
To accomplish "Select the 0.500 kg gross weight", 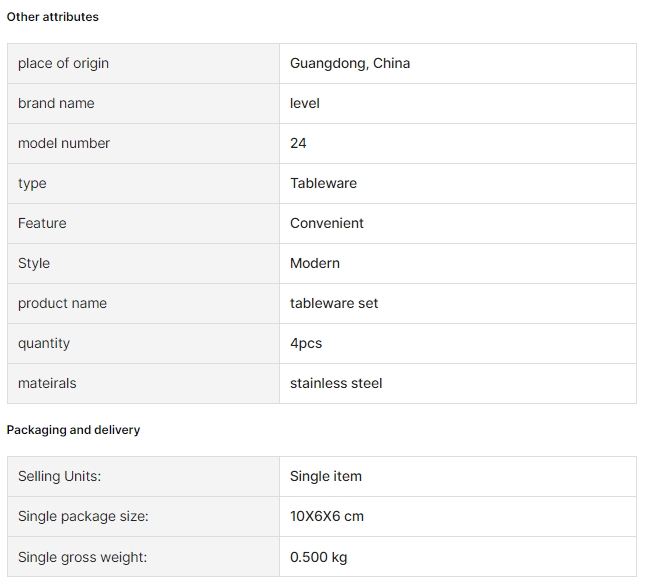I will click(318, 557).
